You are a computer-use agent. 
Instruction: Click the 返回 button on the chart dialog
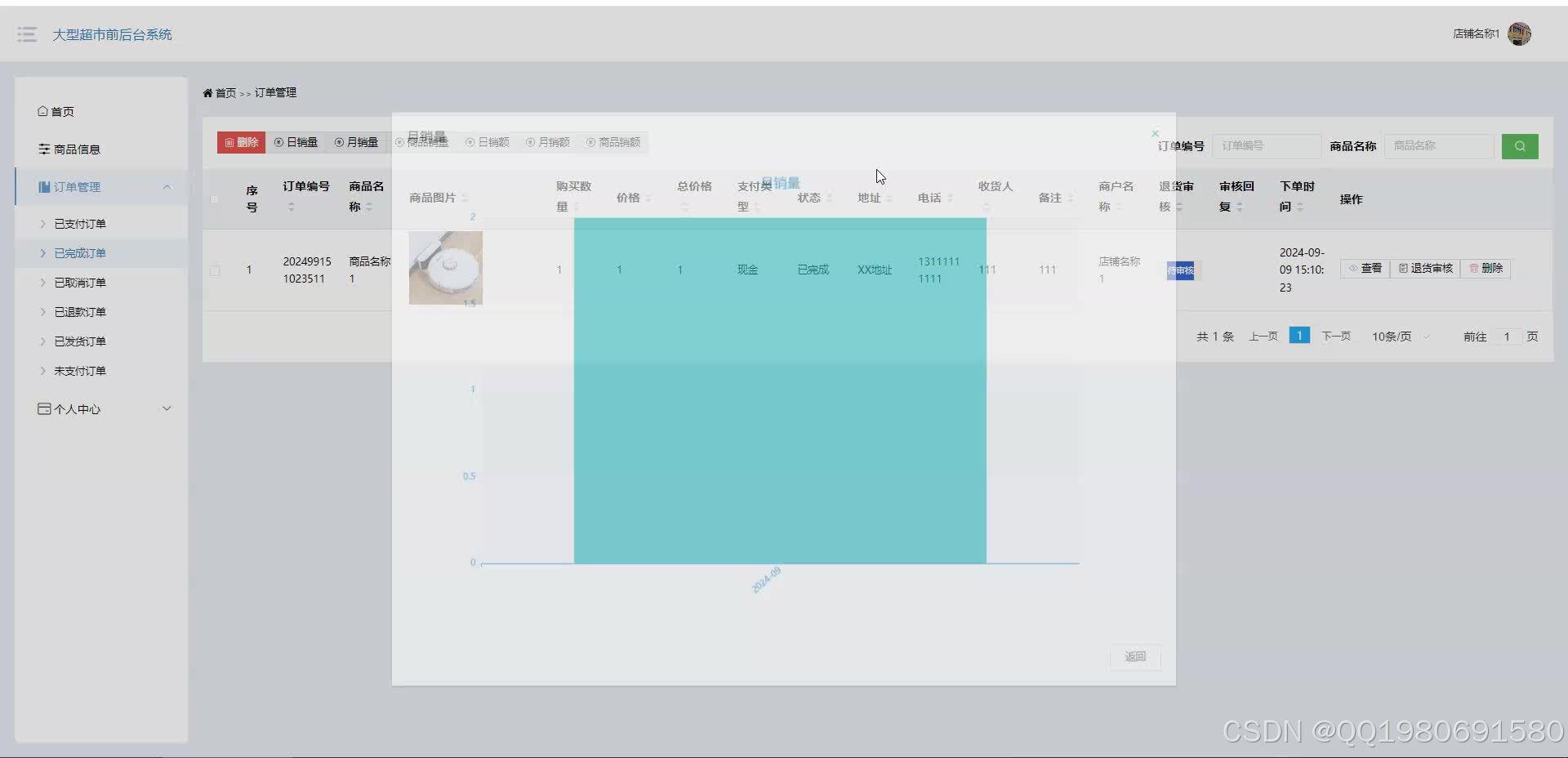click(1134, 657)
